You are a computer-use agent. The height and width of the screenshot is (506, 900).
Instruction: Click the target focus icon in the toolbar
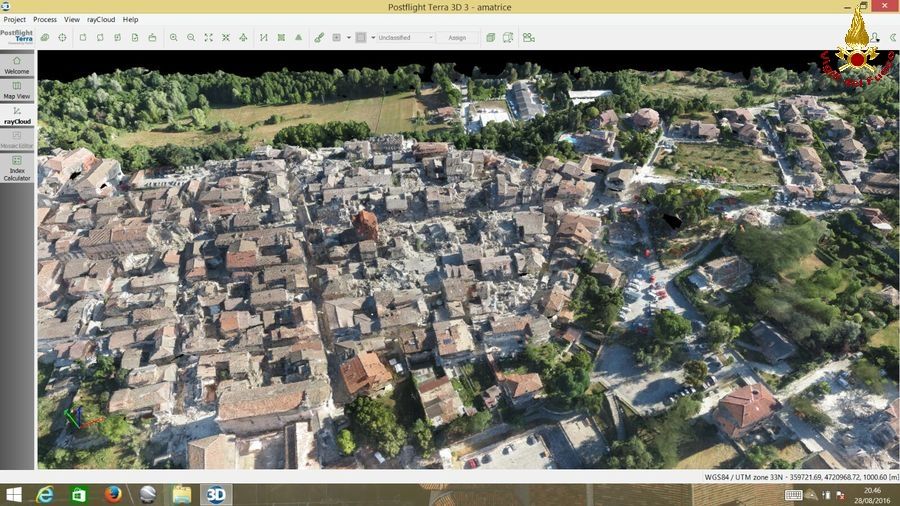pyautogui.click(x=62, y=38)
